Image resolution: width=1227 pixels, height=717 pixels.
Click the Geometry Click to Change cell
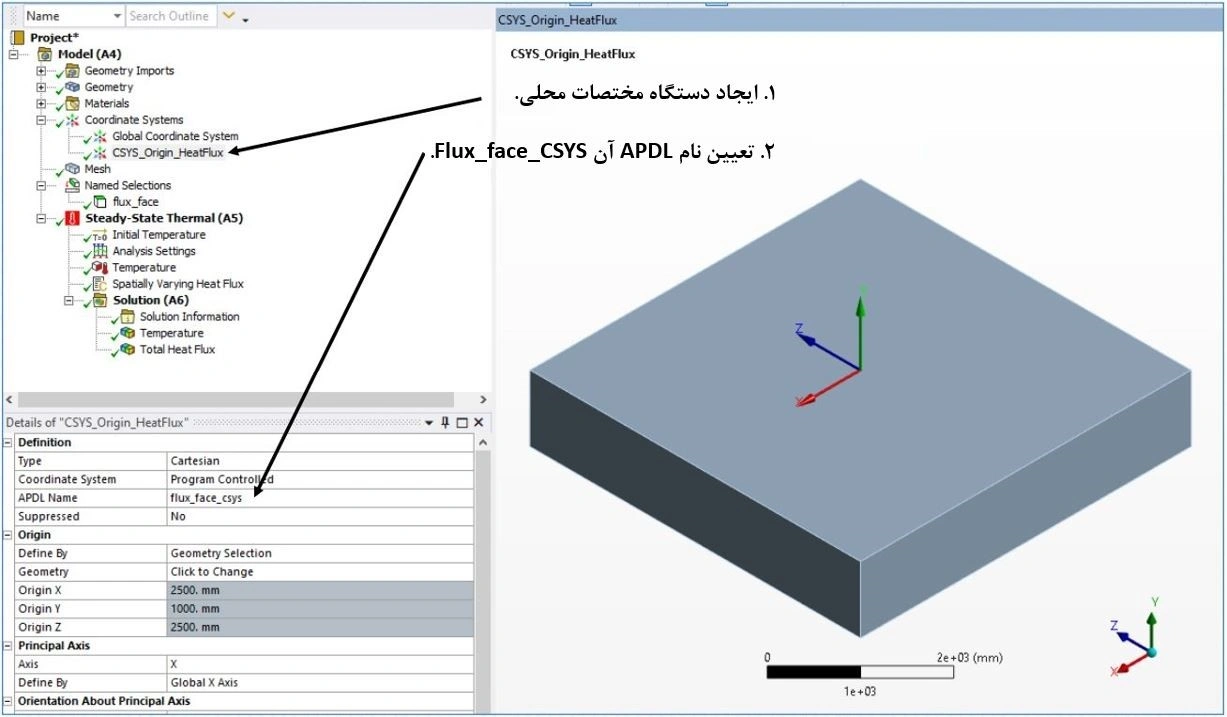coord(320,572)
